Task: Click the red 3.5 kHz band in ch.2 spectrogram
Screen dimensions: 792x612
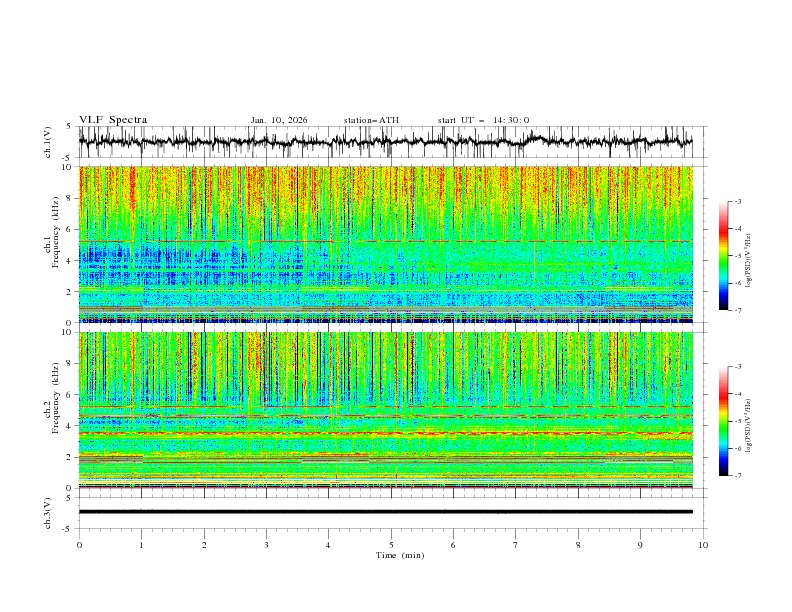Action: 386,433
